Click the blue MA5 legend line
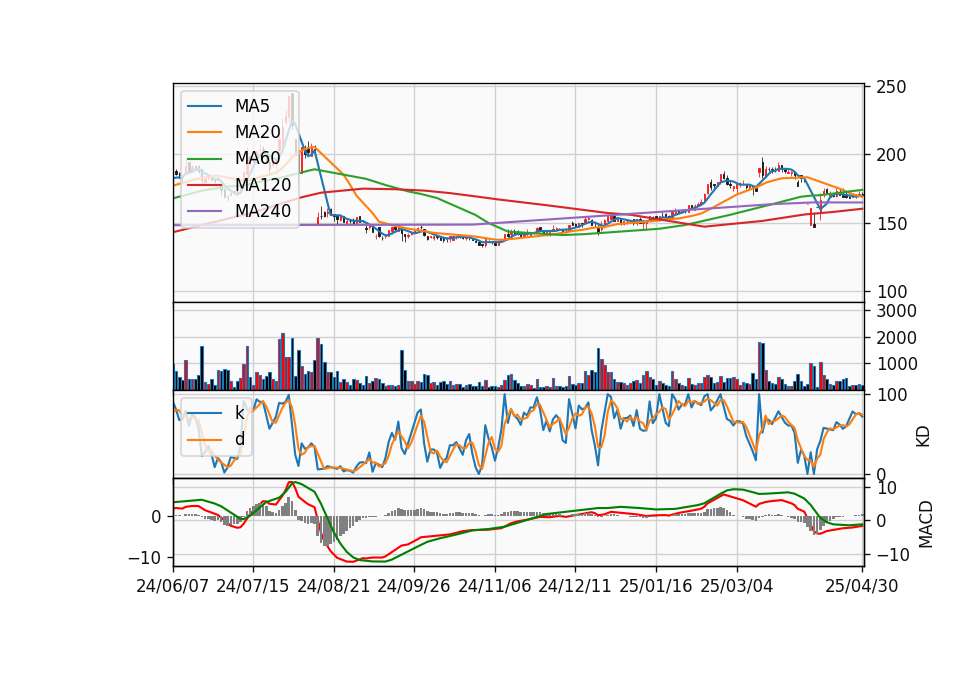The width and height of the screenshot is (960, 690). tap(204, 107)
